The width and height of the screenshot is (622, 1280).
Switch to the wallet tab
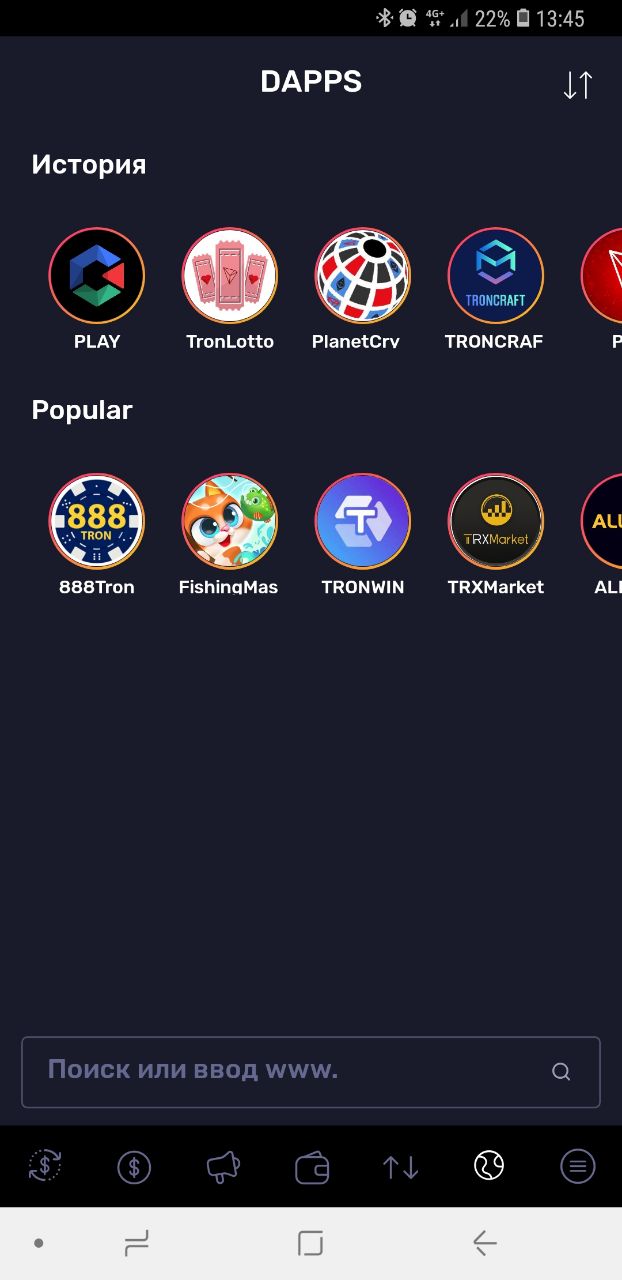[x=312, y=1167]
